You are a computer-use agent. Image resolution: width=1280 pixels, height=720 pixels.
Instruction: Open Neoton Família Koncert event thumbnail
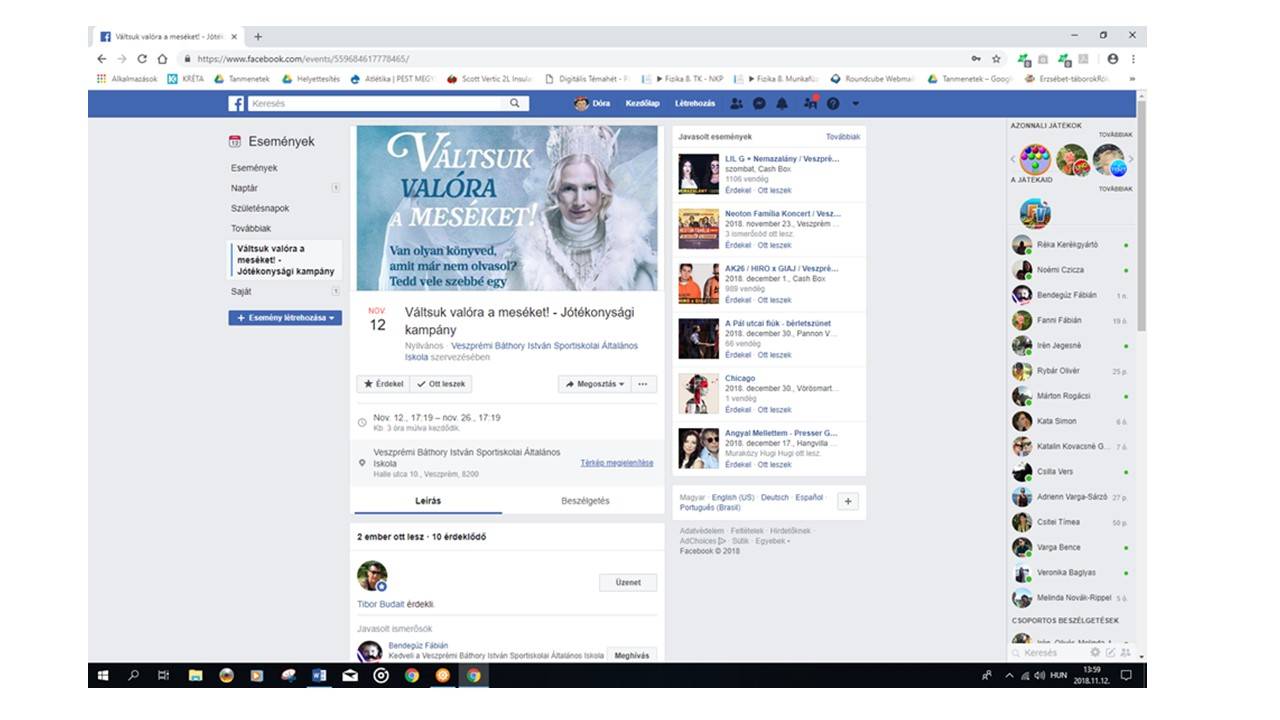699,229
